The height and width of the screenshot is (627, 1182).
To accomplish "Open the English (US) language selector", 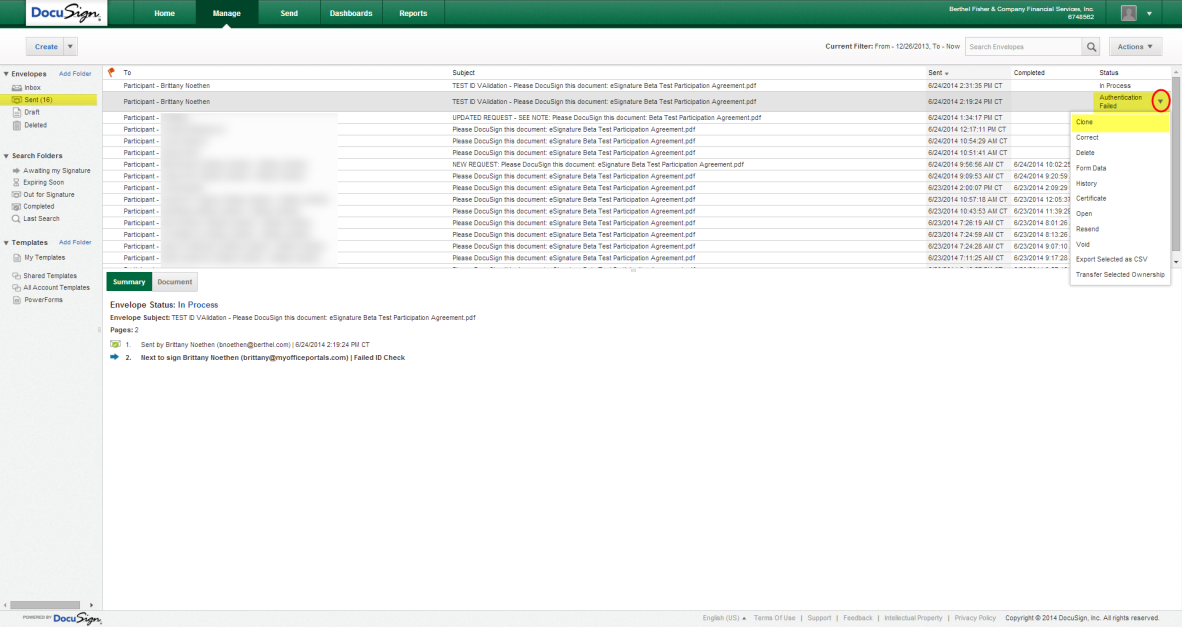I will click(x=724, y=618).
